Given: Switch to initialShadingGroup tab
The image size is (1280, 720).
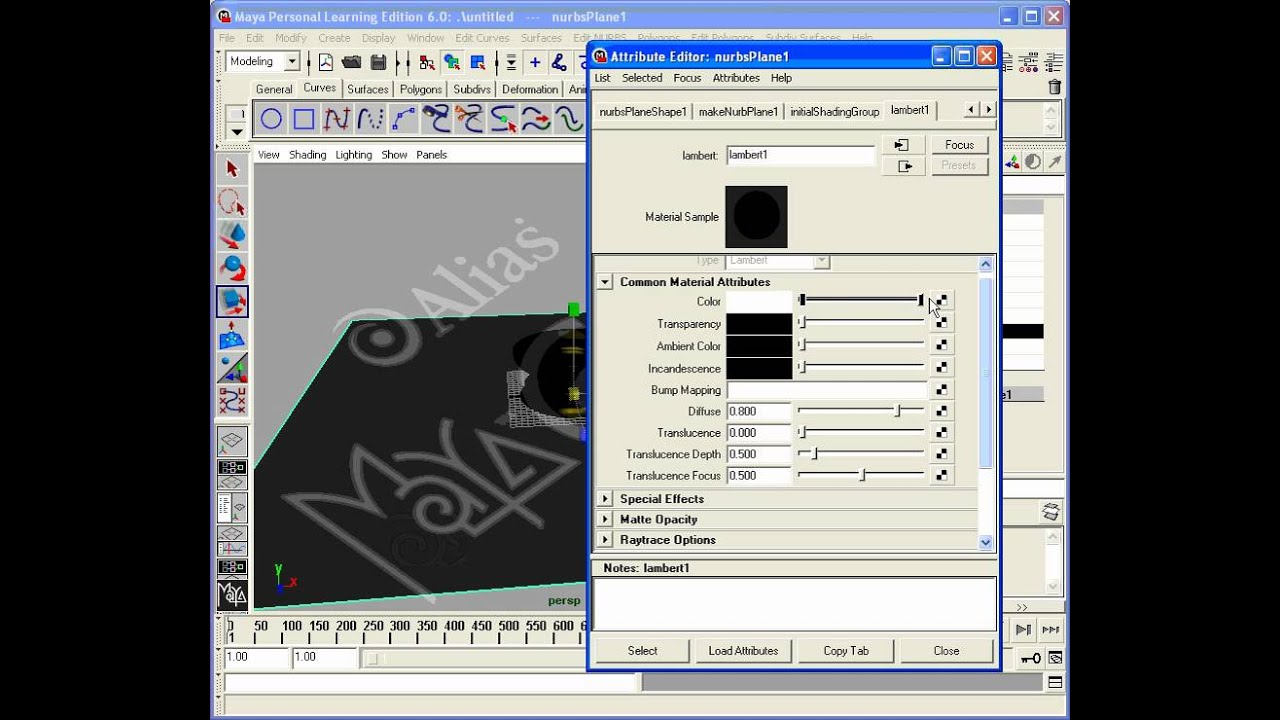Looking at the screenshot, I should (835, 112).
